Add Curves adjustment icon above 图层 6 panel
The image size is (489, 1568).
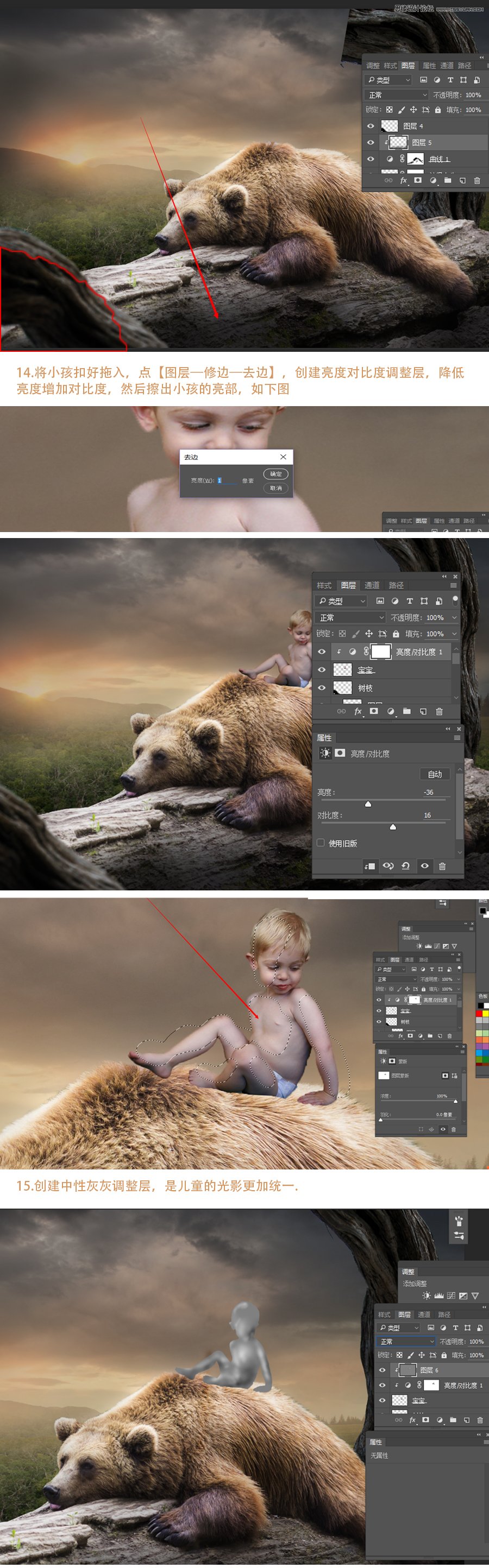coord(452,1295)
